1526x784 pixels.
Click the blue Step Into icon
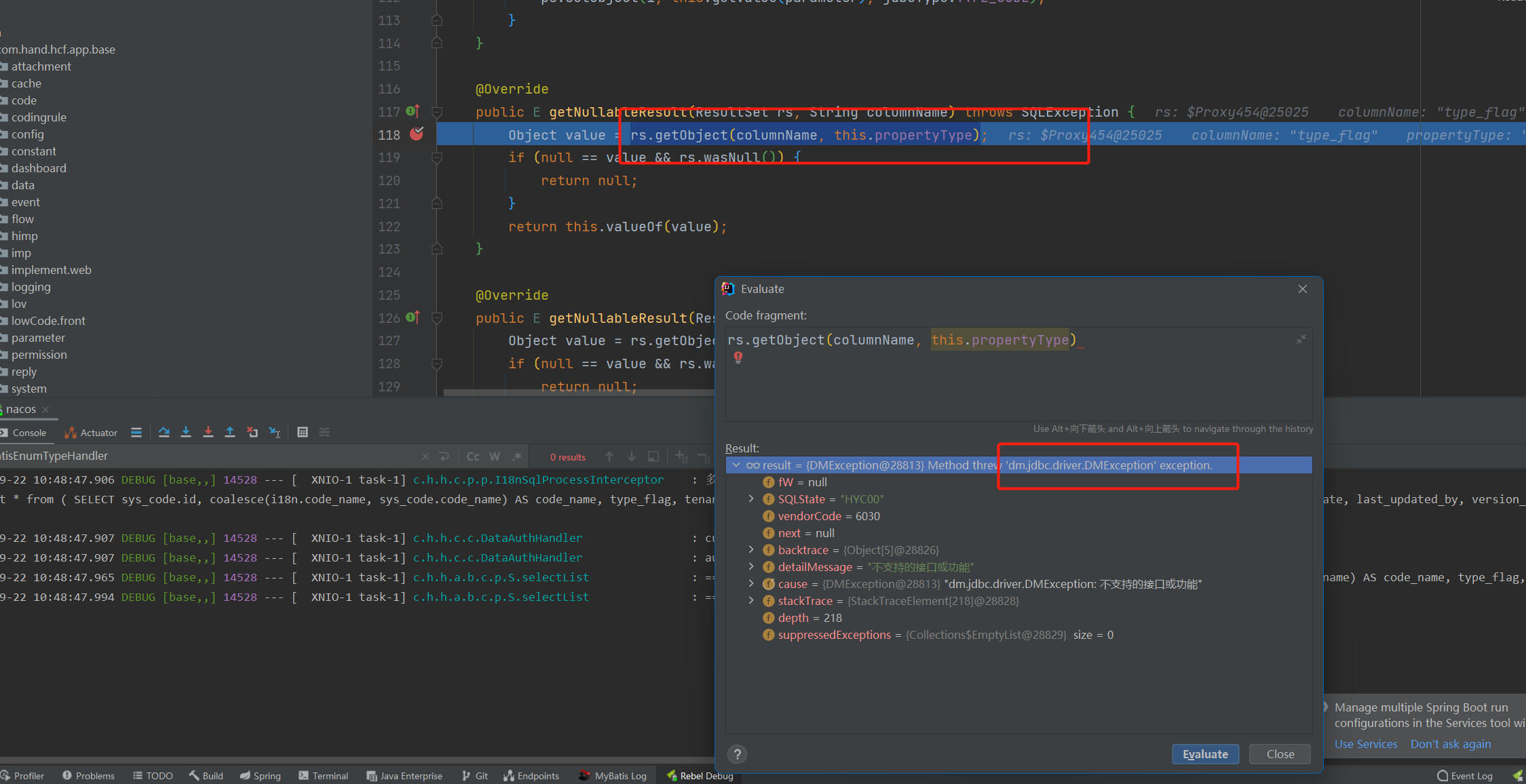pos(186,432)
